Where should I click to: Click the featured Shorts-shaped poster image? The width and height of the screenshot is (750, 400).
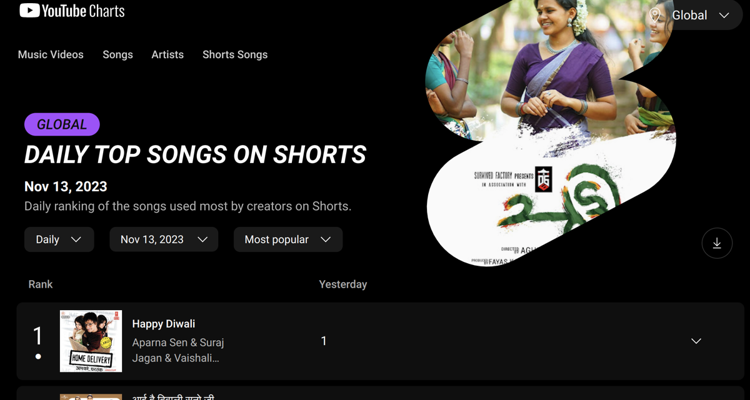pyautogui.click(x=550, y=133)
